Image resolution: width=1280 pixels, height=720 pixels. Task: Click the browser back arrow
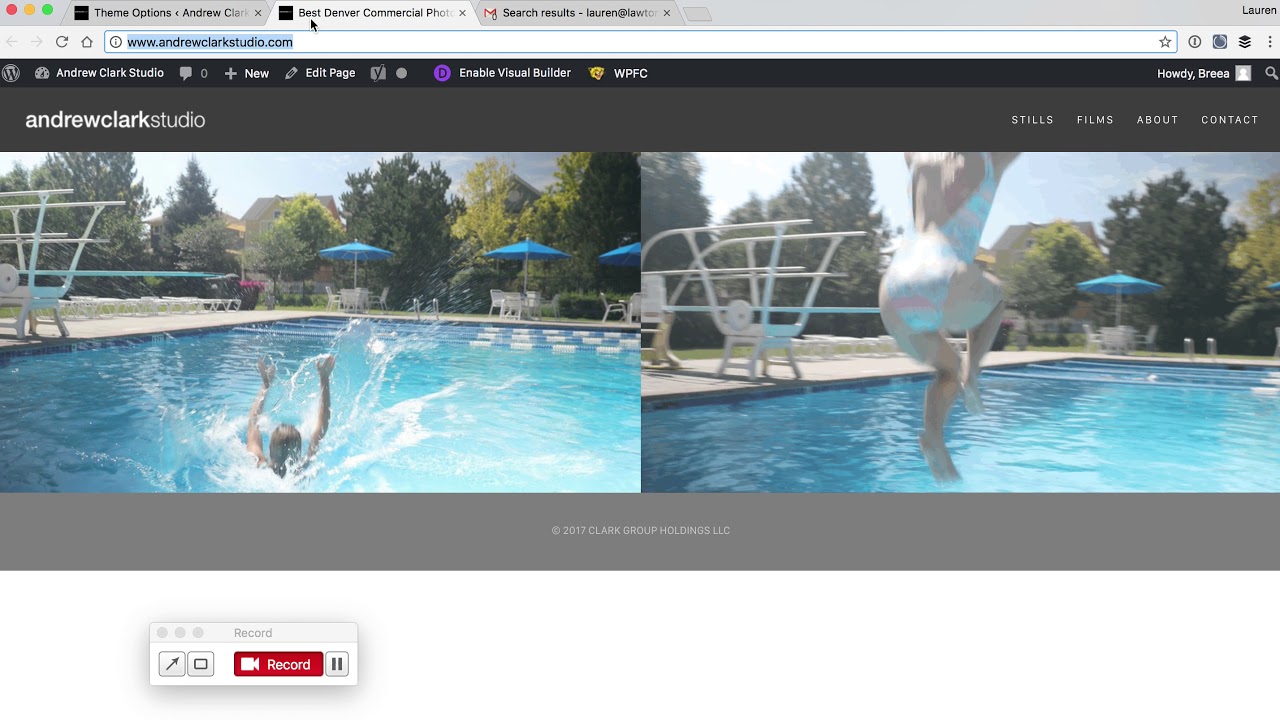[x=12, y=42]
